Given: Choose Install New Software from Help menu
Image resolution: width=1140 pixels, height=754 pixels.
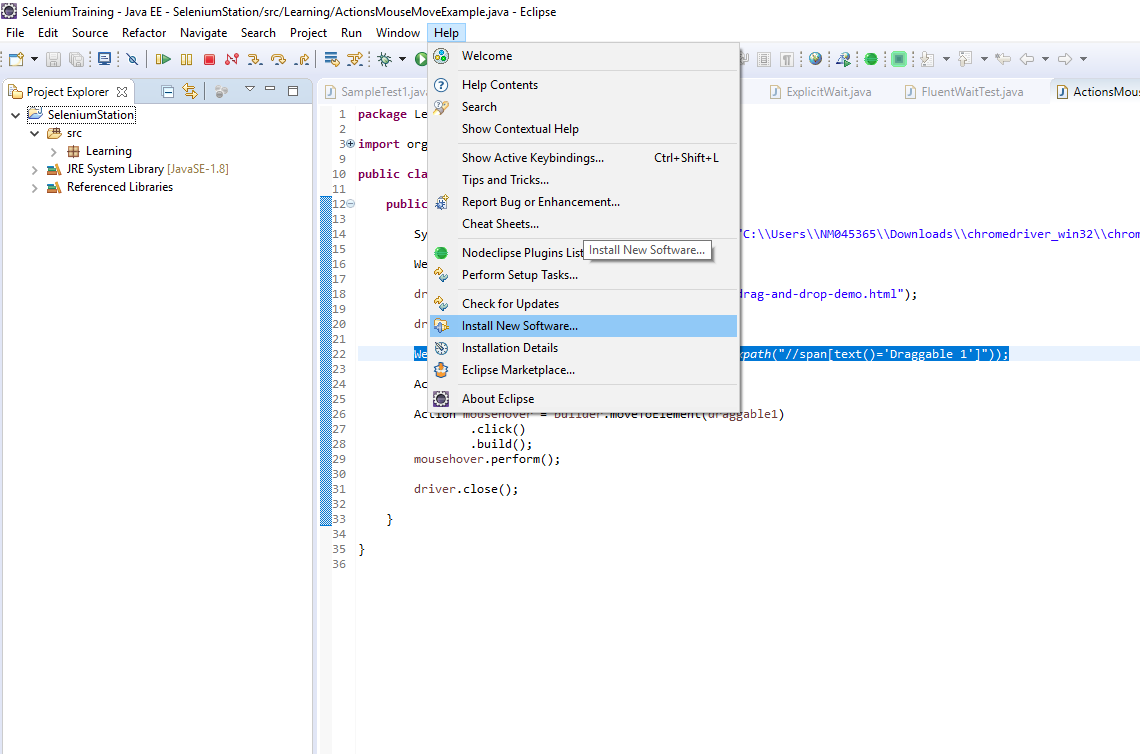Looking at the screenshot, I should coord(584,326).
